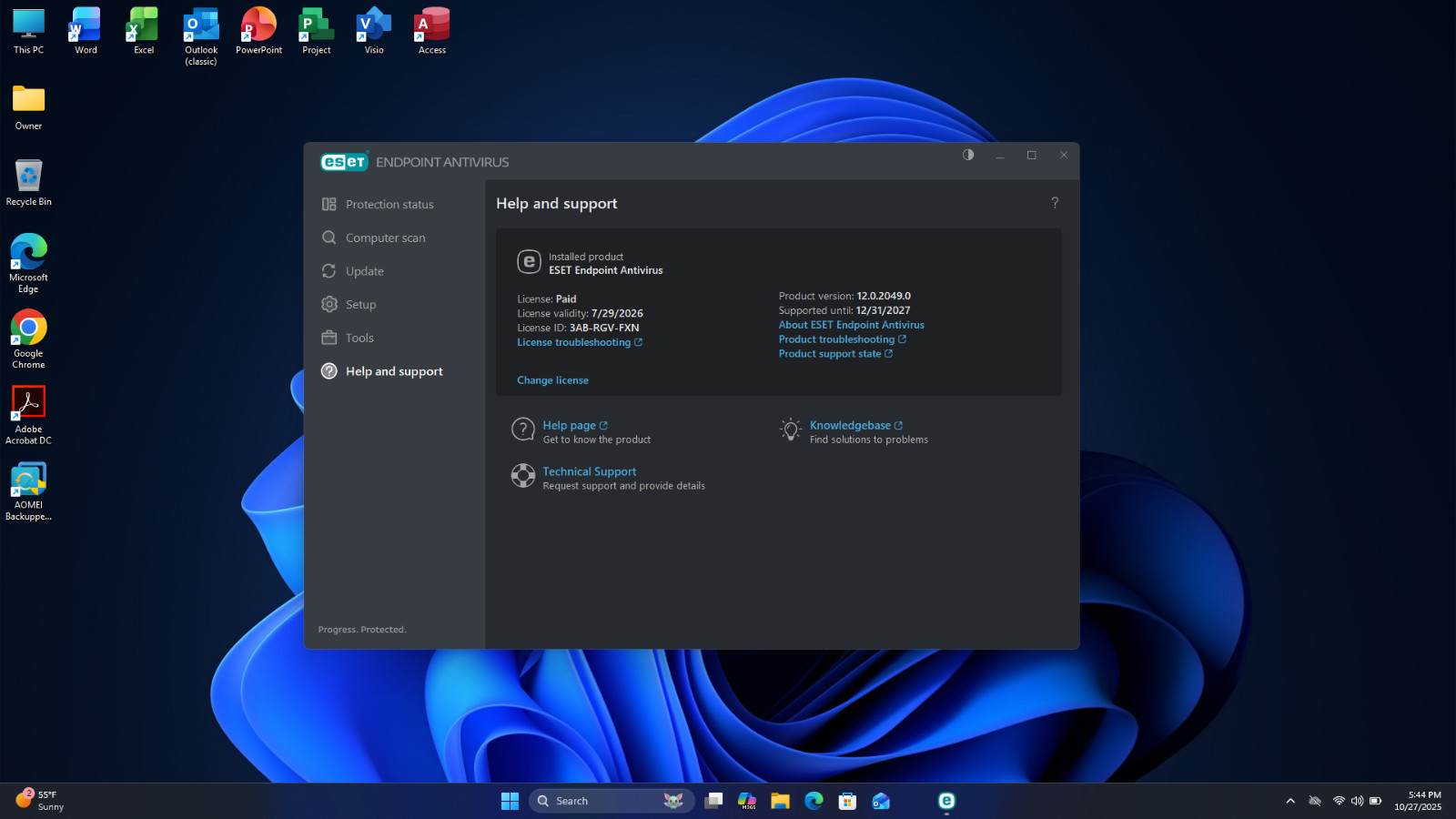Open Outlook from the taskbar
This screenshot has width=1456, height=819.
[881, 801]
